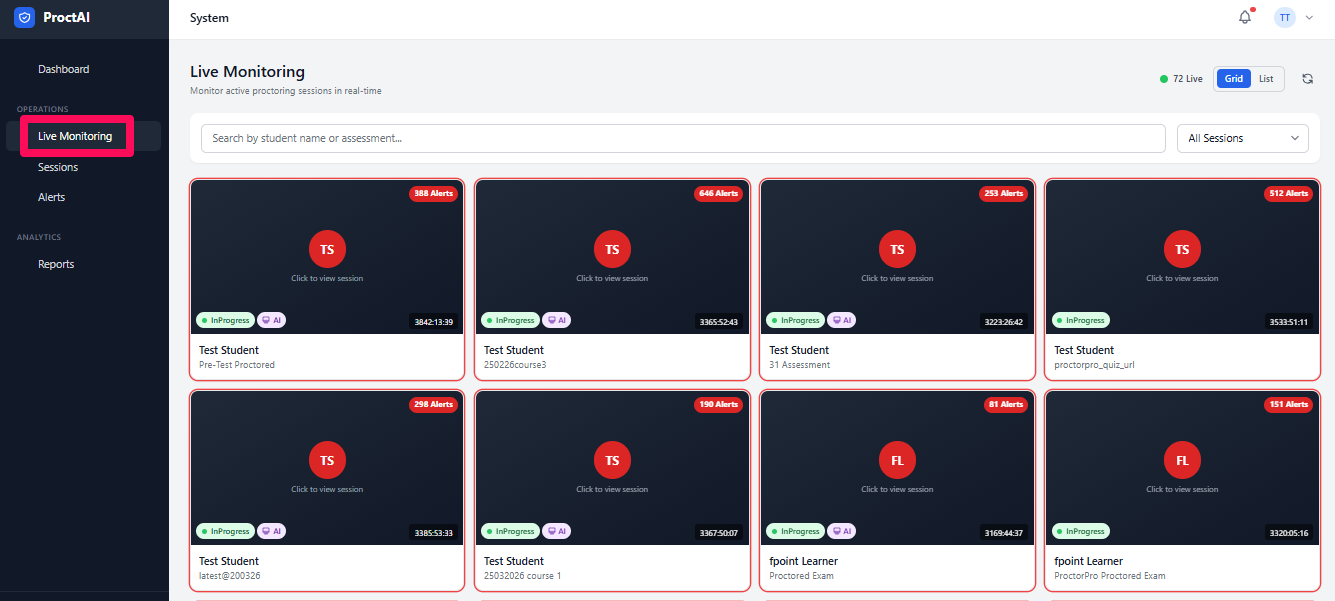Open the 298 Alerts session thumbnail
The height and width of the screenshot is (601, 1335).
point(327,468)
